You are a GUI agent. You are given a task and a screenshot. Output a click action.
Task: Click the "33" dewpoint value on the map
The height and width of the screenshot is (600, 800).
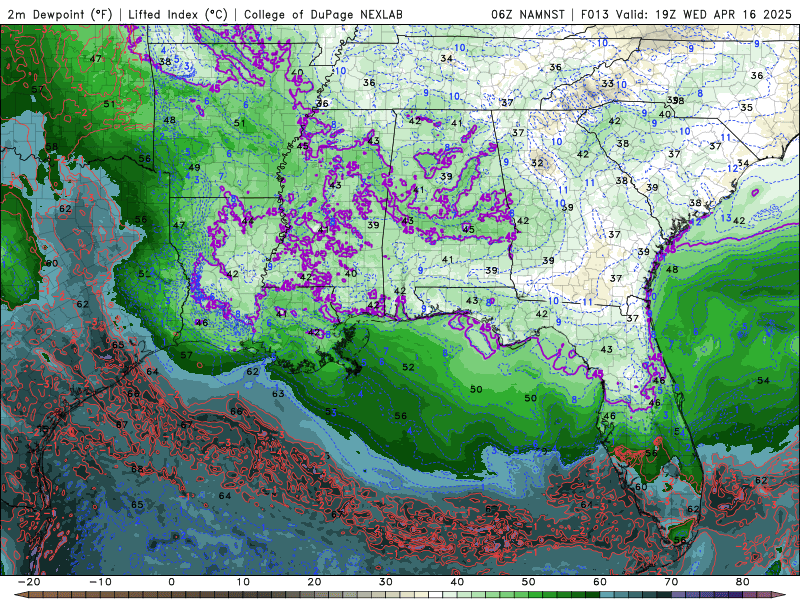click(607, 83)
